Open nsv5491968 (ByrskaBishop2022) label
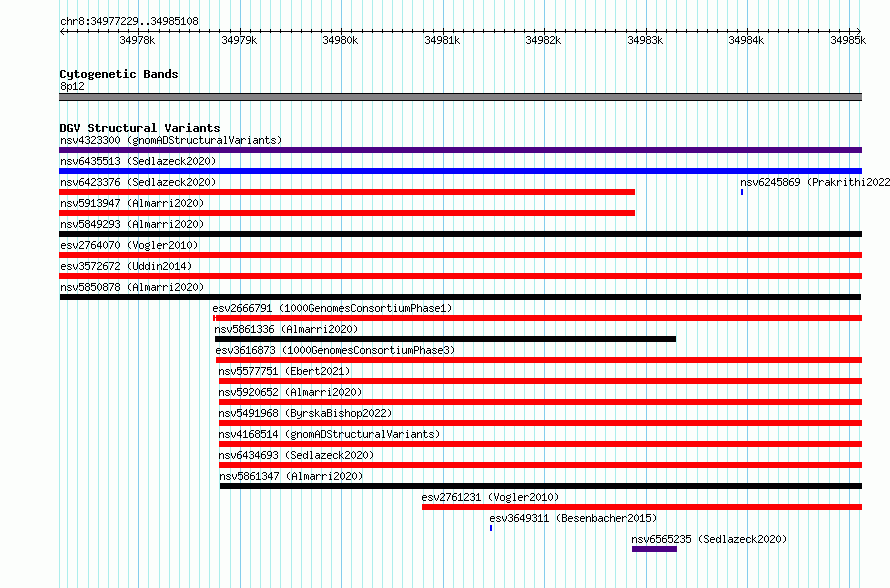Viewport: 890px width, 588px height. point(305,413)
